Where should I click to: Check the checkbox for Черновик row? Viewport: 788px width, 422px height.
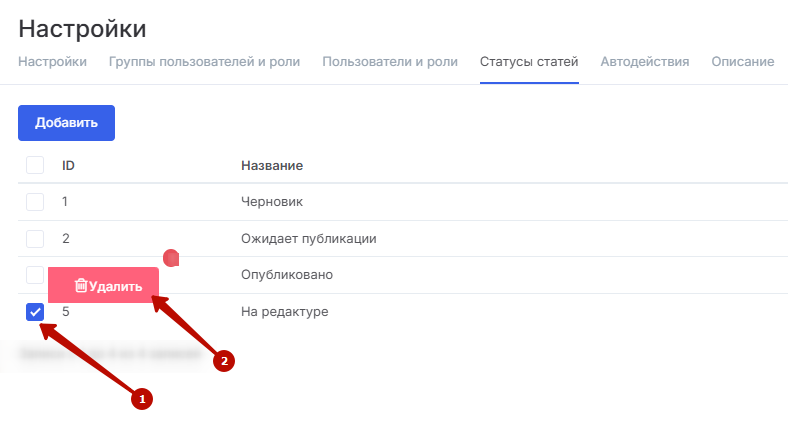tap(35, 202)
